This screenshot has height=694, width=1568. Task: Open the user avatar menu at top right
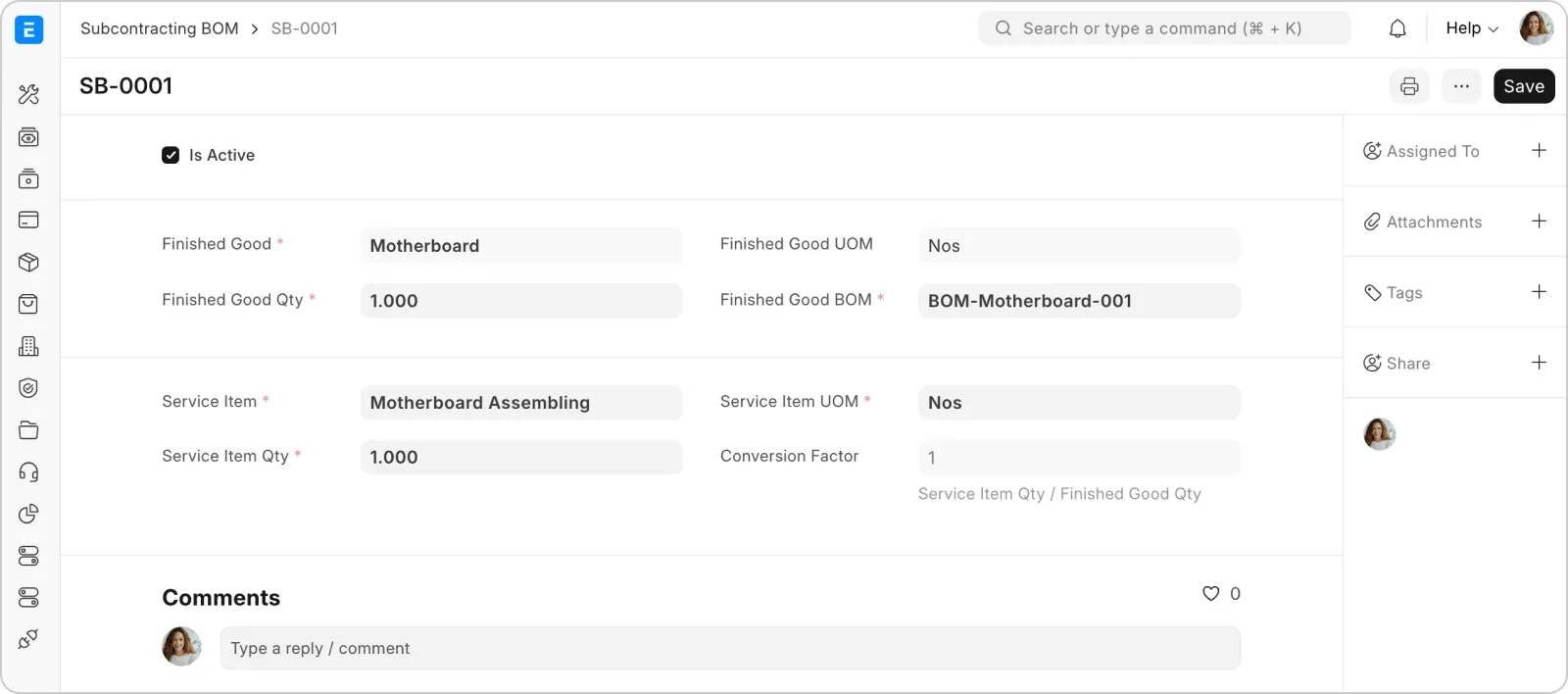1536,28
